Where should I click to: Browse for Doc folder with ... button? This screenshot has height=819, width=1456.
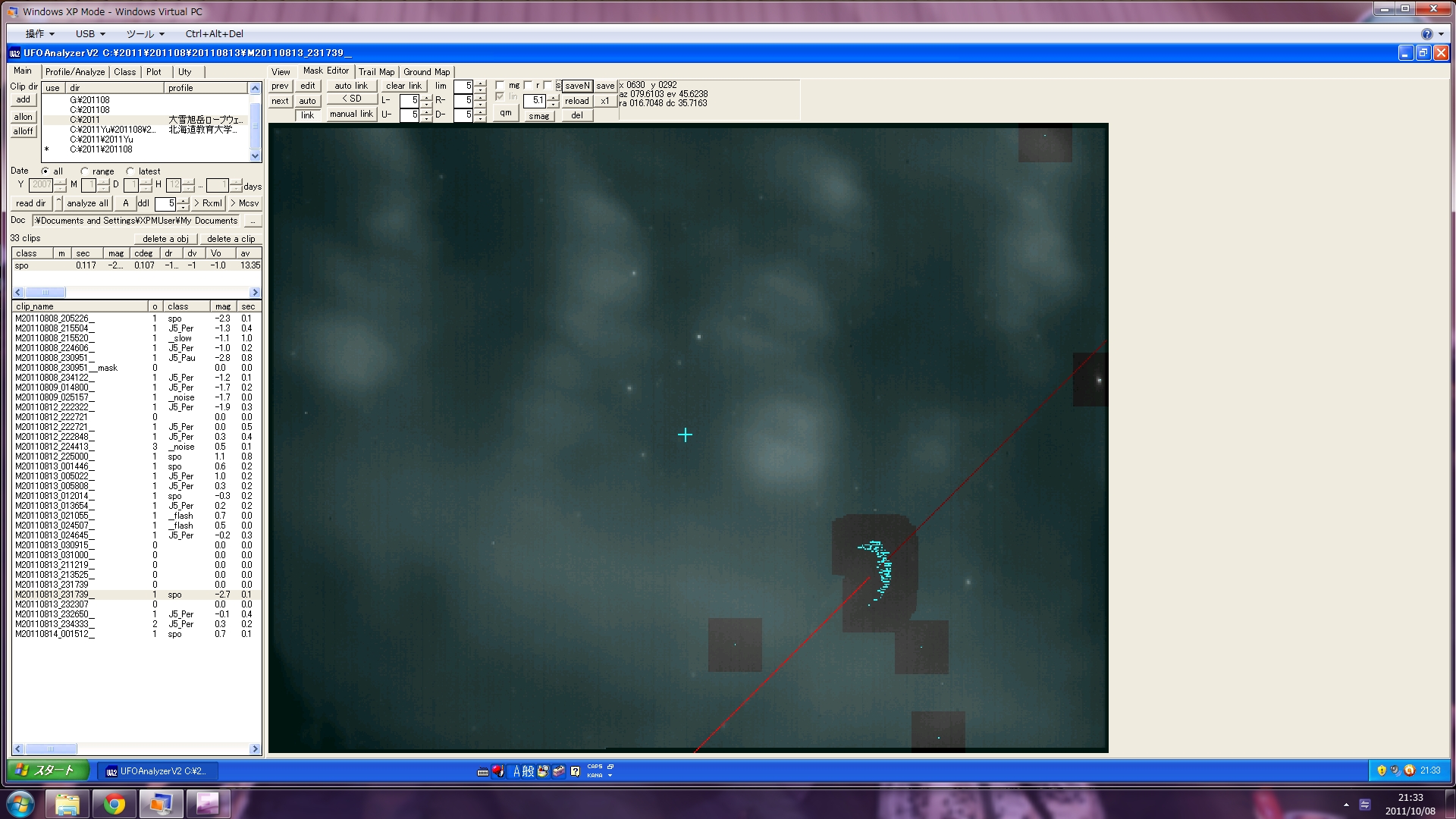tap(253, 221)
